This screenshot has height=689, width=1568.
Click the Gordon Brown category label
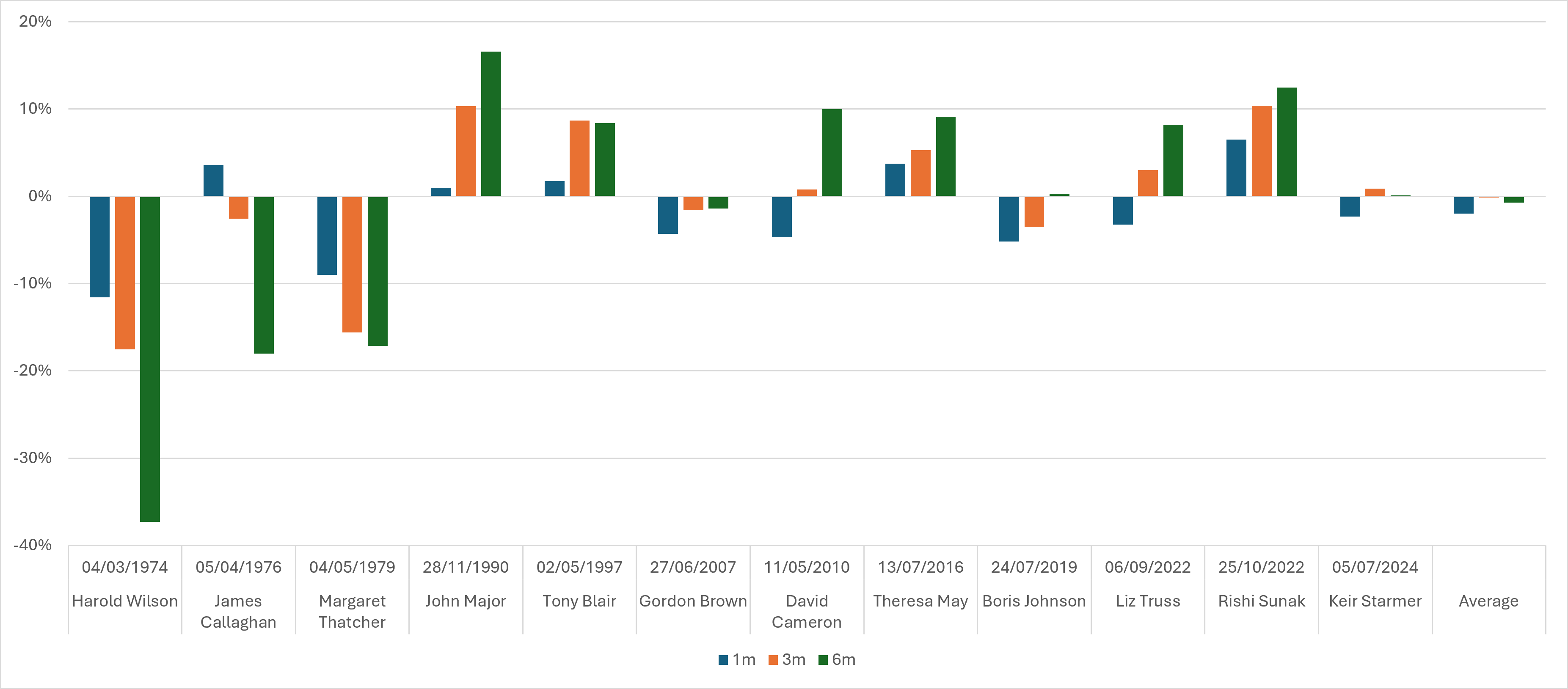[693, 601]
